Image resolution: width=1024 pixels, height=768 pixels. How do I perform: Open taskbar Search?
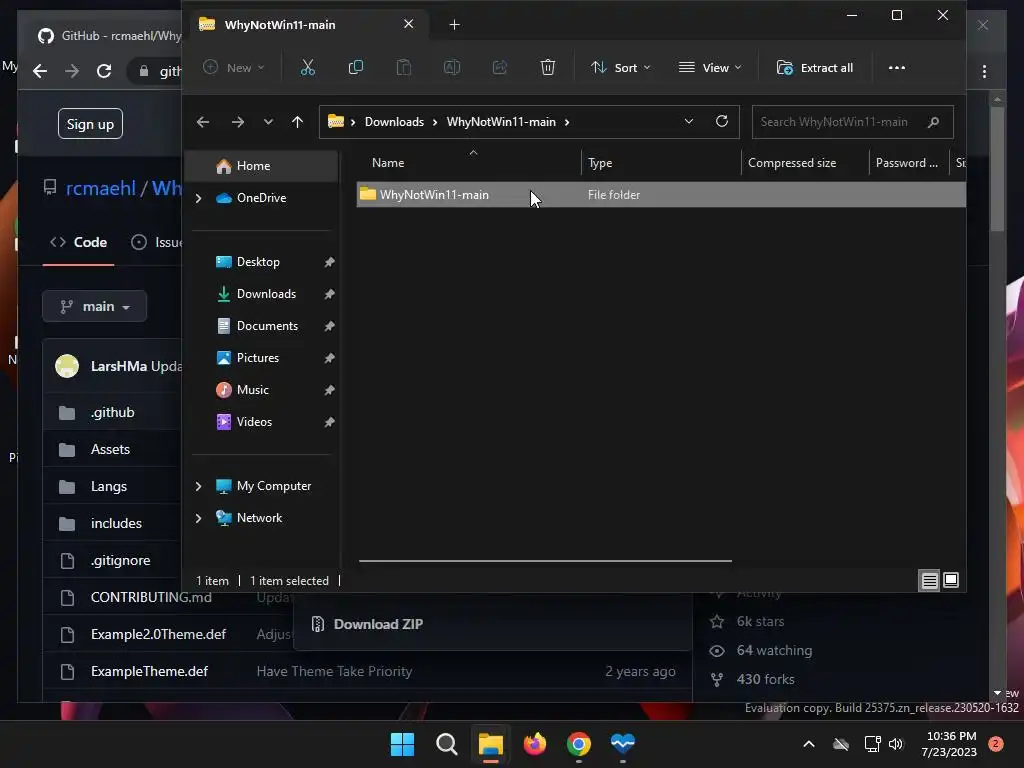tap(447, 744)
